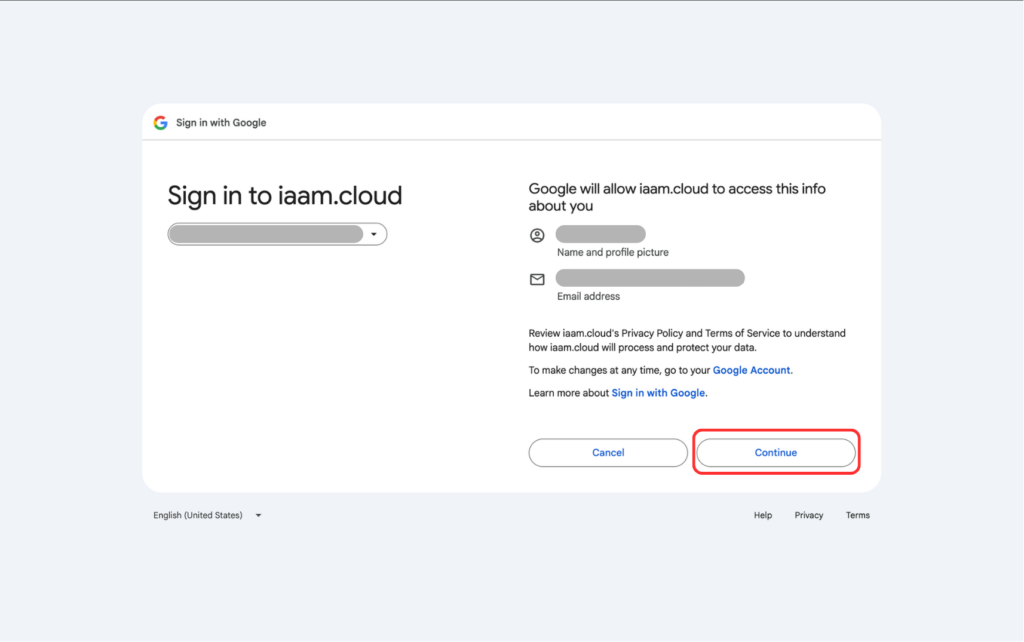Click the Sign in to iaam.cloud heading

[285, 196]
